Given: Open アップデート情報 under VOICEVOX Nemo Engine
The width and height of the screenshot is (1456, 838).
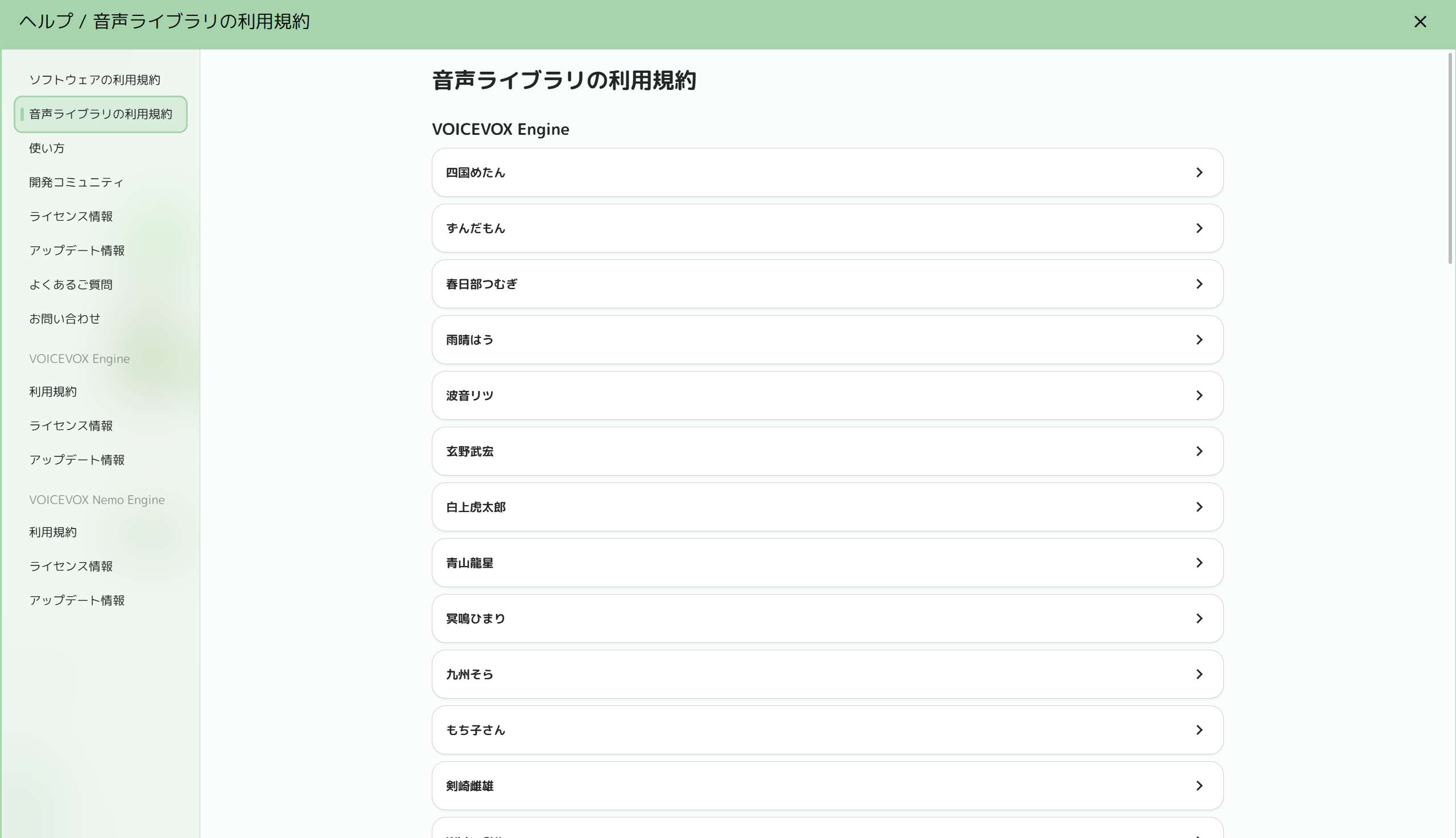Looking at the screenshot, I should point(77,601).
